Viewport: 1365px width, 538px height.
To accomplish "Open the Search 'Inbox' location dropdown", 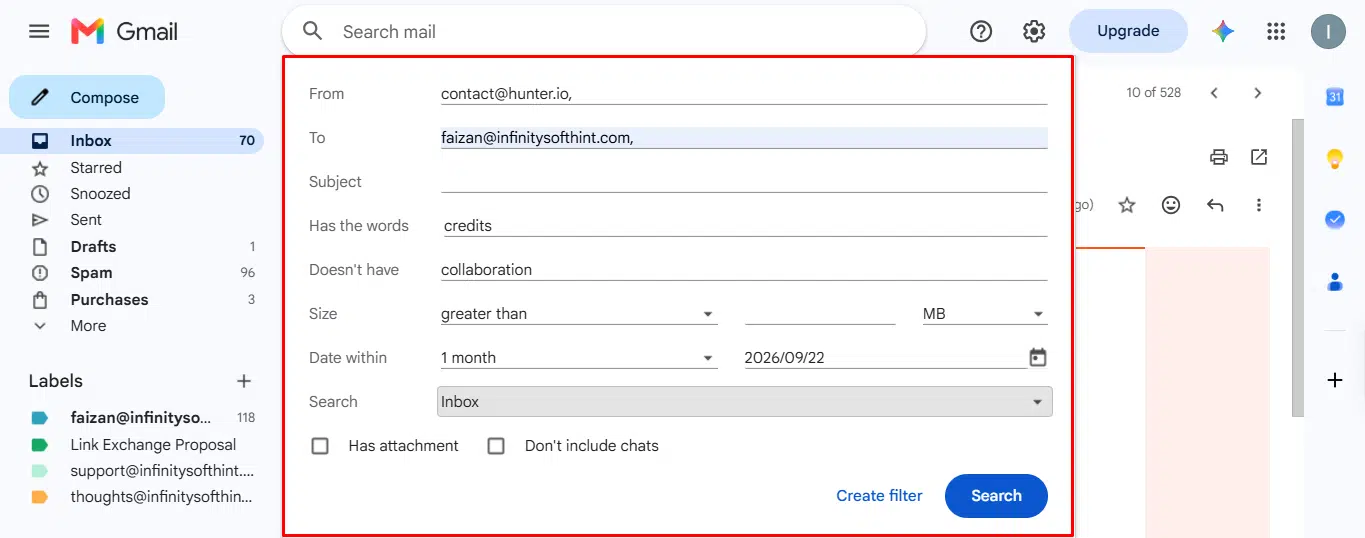I will [x=745, y=402].
